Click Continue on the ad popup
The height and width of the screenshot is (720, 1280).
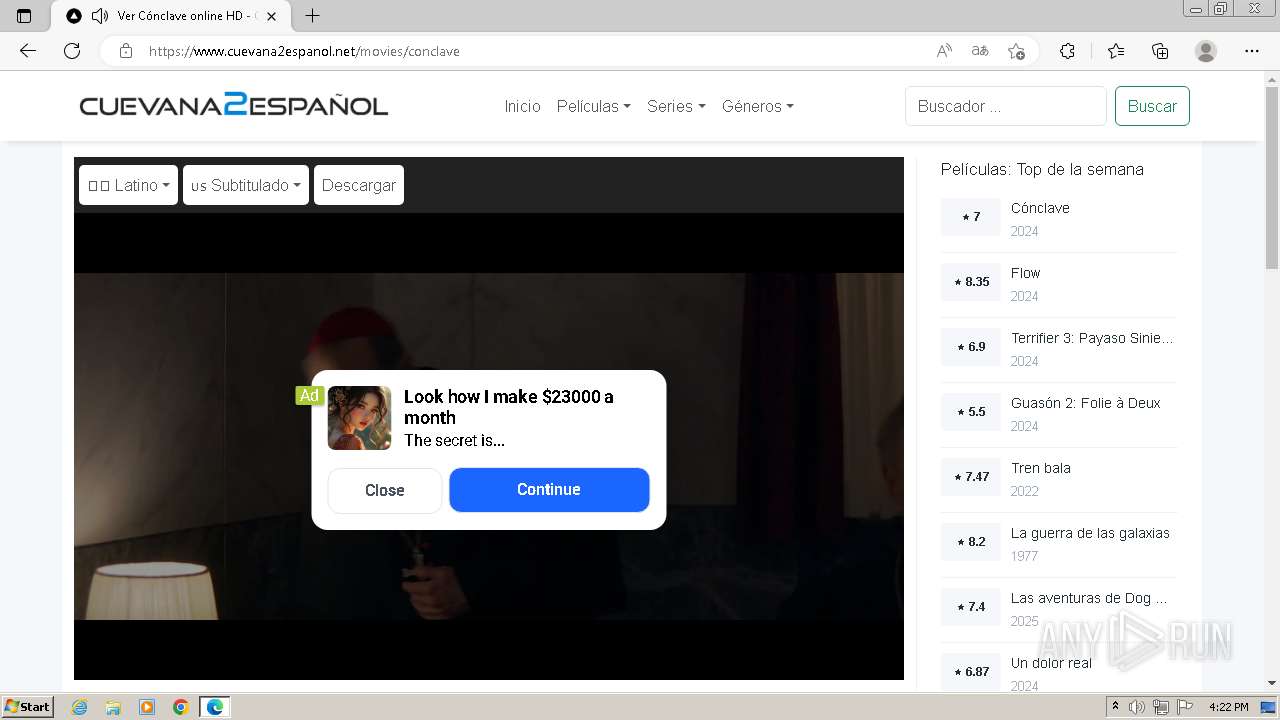coord(549,490)
